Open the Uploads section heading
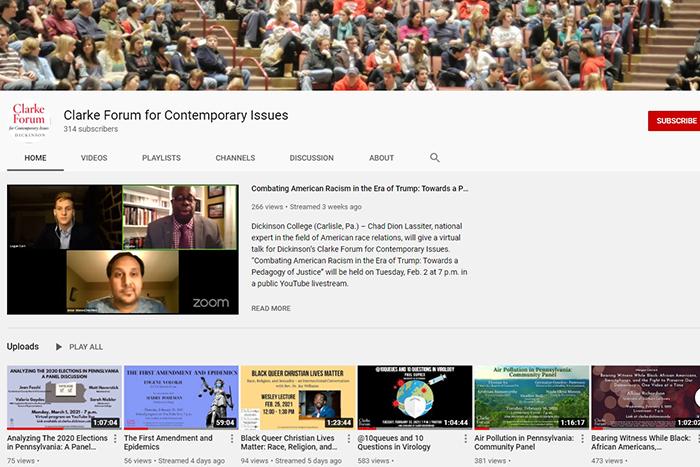Image resolution: width=700 pixels, height=467 pixels. pyautogui.click(x=23, y=346)
